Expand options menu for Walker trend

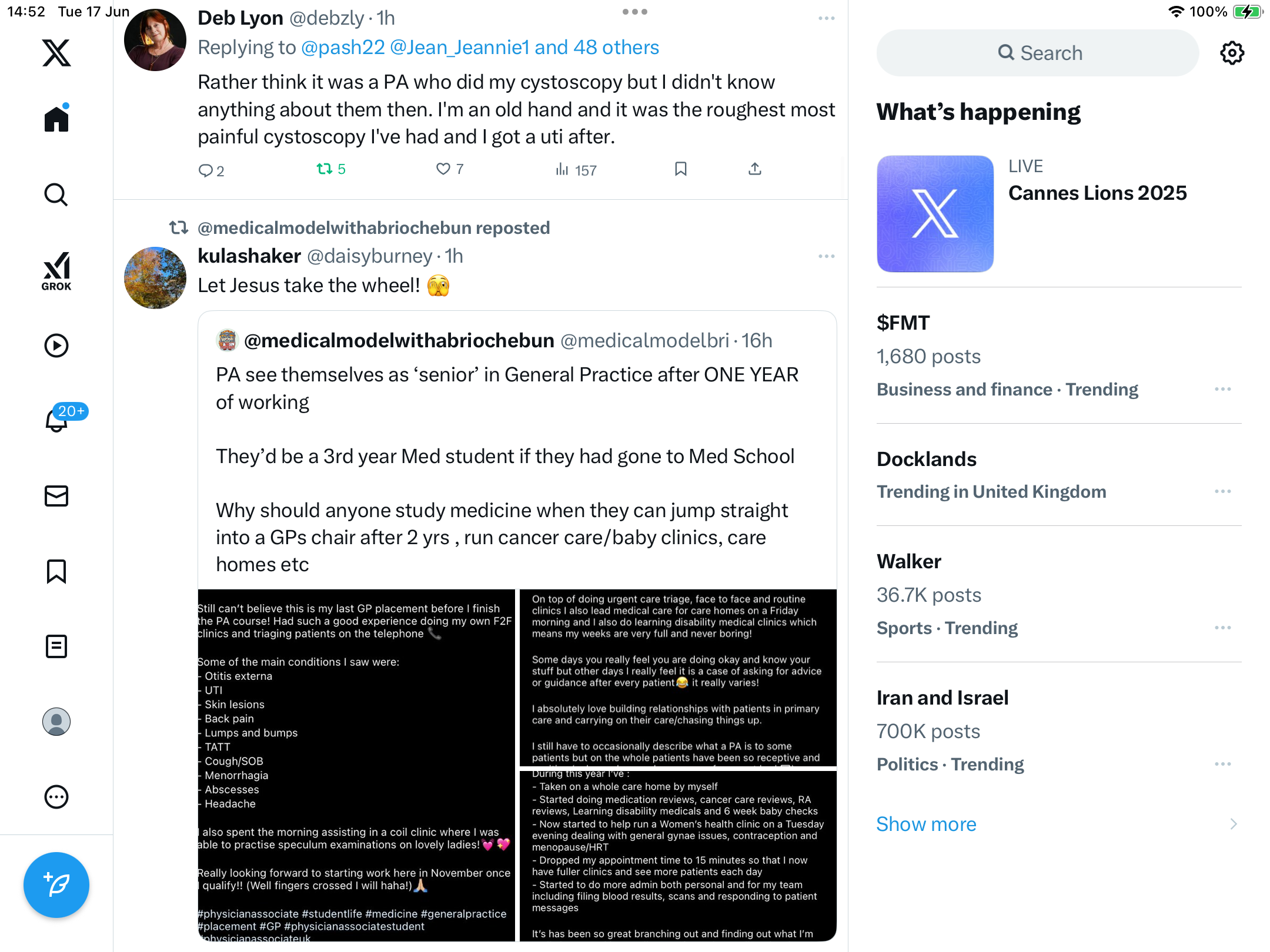pyautogui.click(x=1222, y=628)
